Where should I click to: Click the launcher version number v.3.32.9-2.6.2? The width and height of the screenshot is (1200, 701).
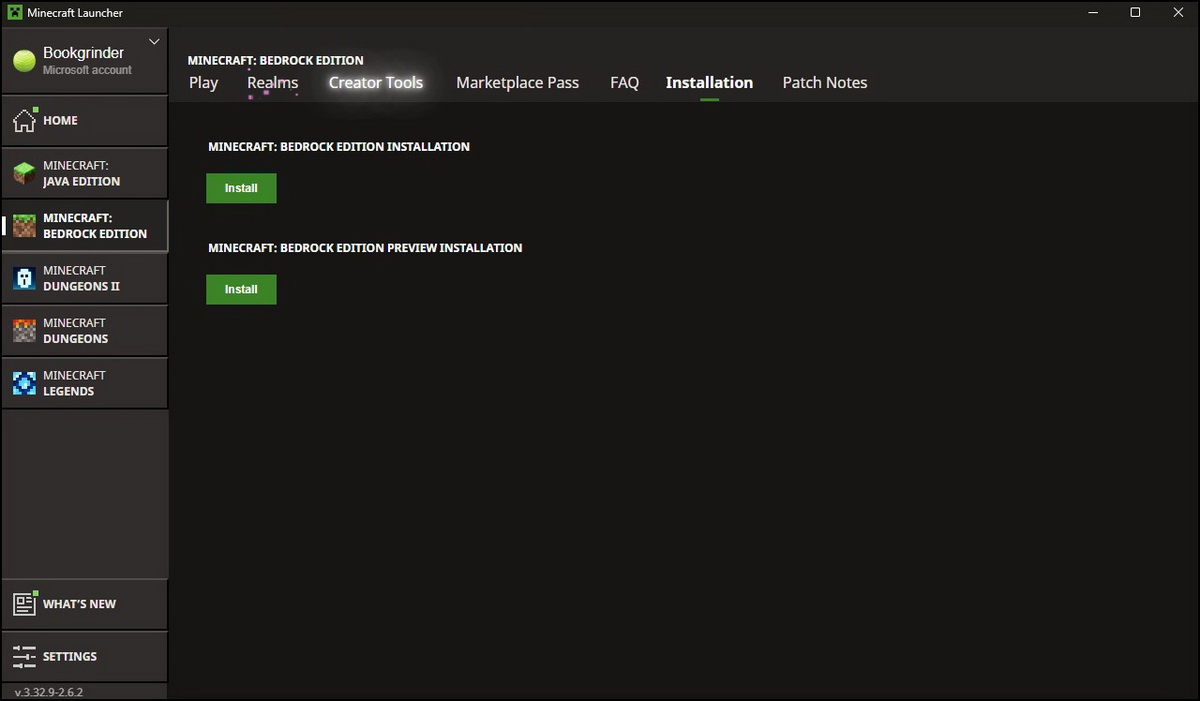(x=49, y=692)
